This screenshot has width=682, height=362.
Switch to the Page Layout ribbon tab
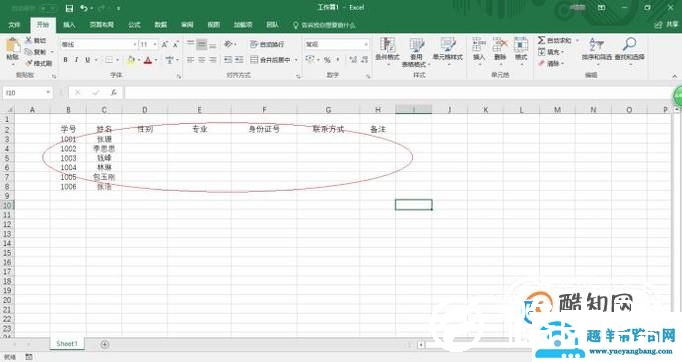click(102, 25)
